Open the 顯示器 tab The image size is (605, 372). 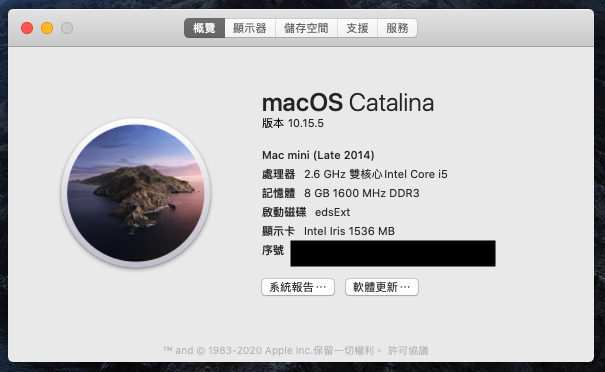coord(250,28)
